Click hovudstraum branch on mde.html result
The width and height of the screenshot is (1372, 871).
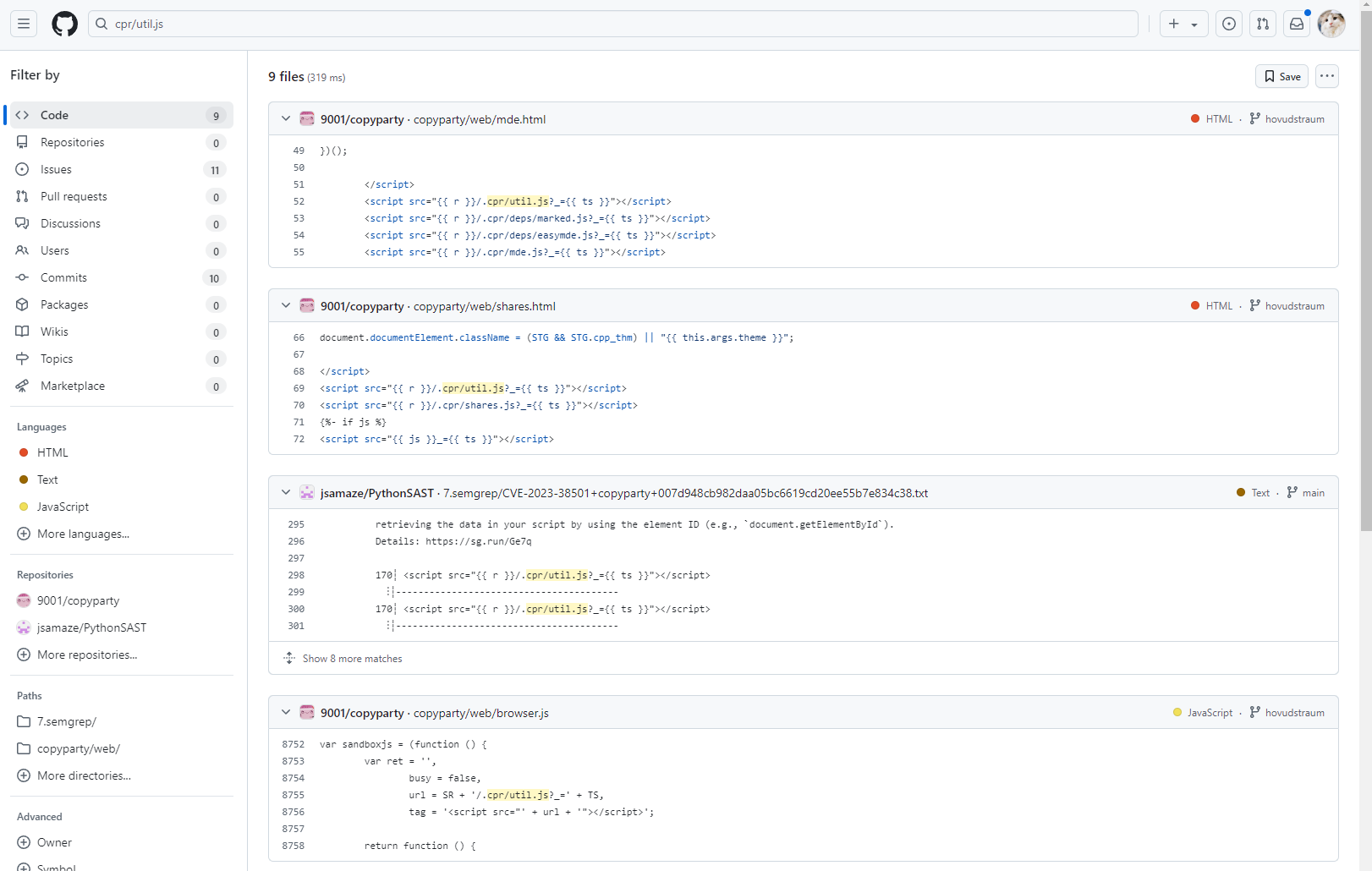click(x=1287, y=119)
